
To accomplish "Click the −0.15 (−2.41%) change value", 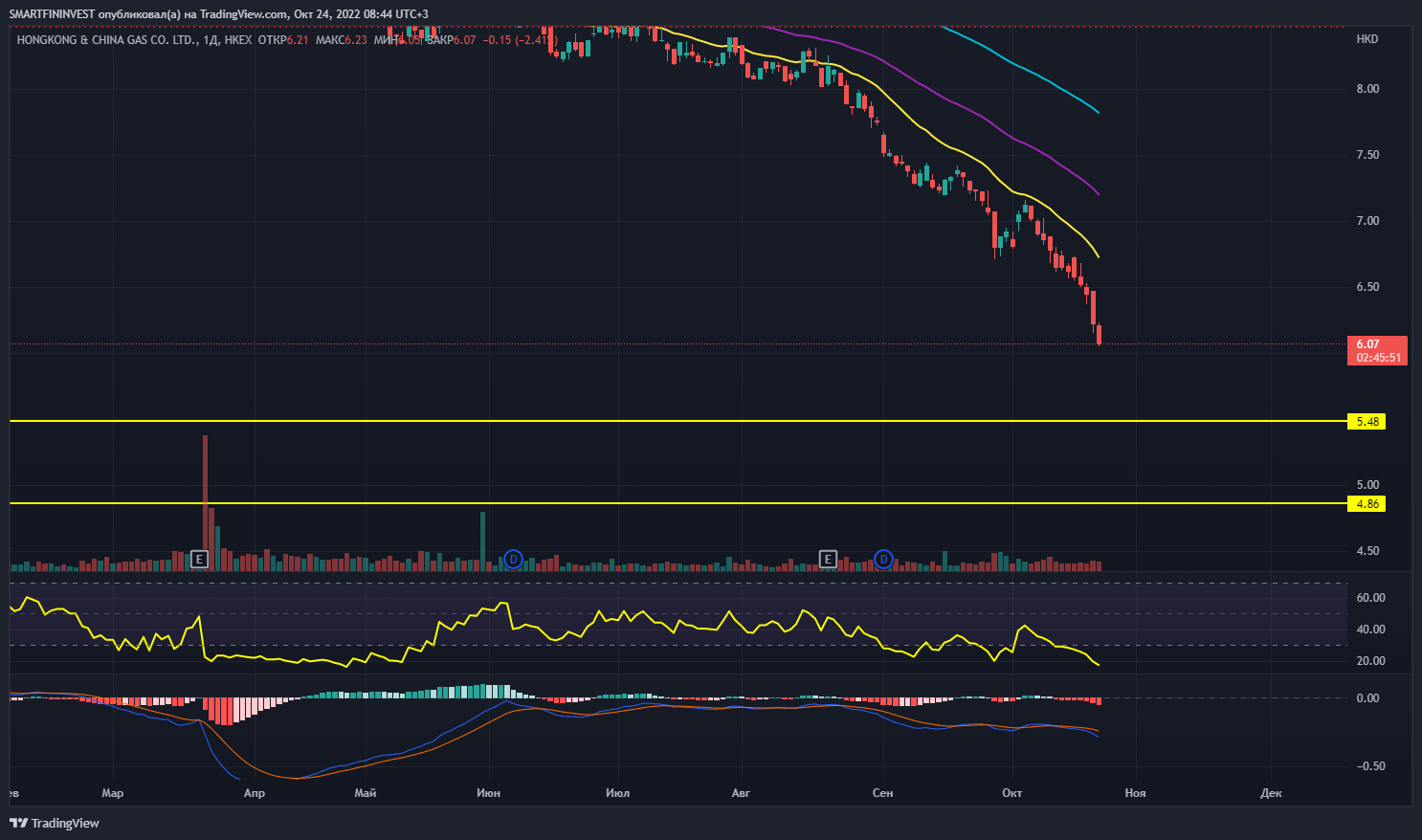I will click(520, 40).
